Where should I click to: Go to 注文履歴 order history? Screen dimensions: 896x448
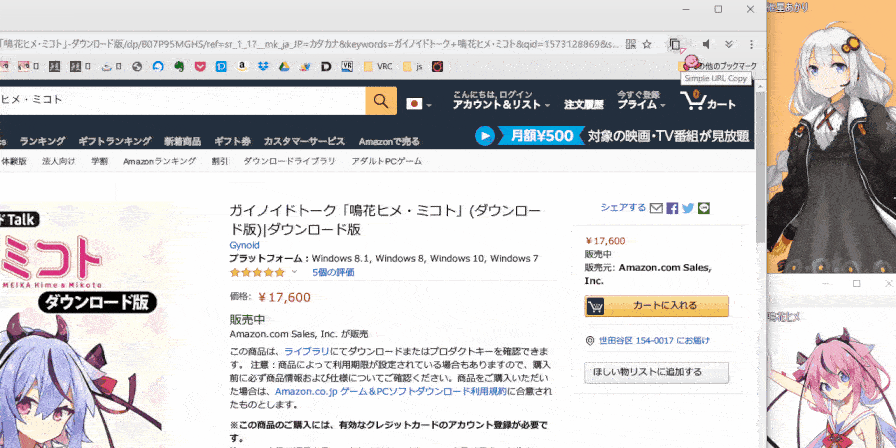click(583, 105)
